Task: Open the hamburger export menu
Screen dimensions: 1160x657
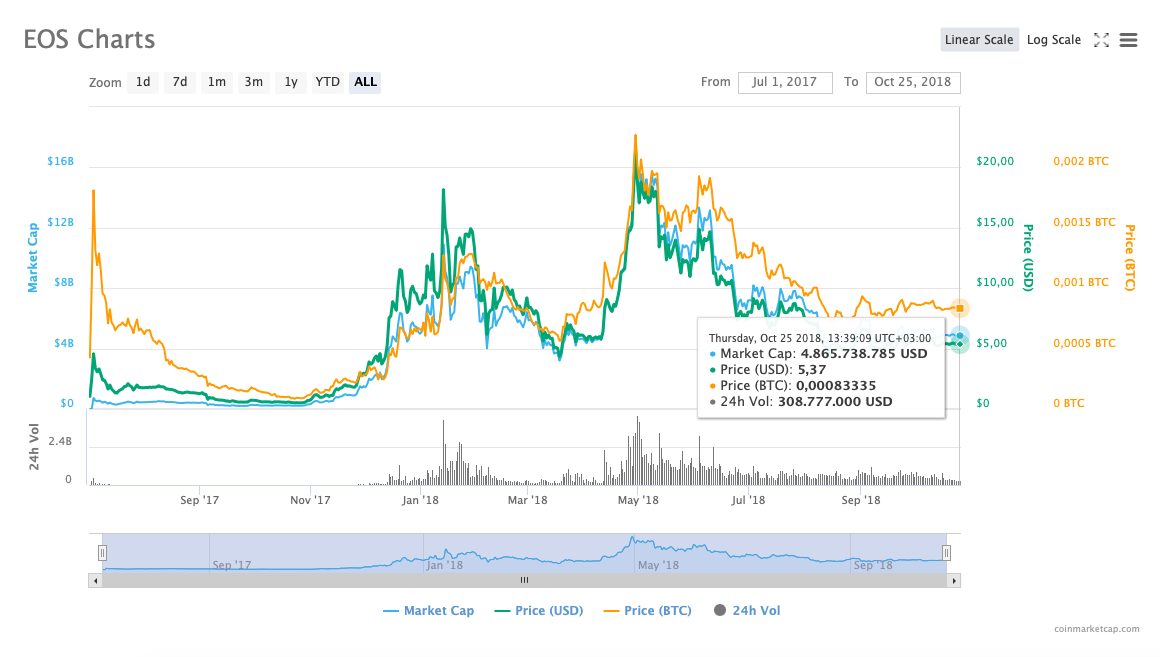Action: tap(1129, 40)
